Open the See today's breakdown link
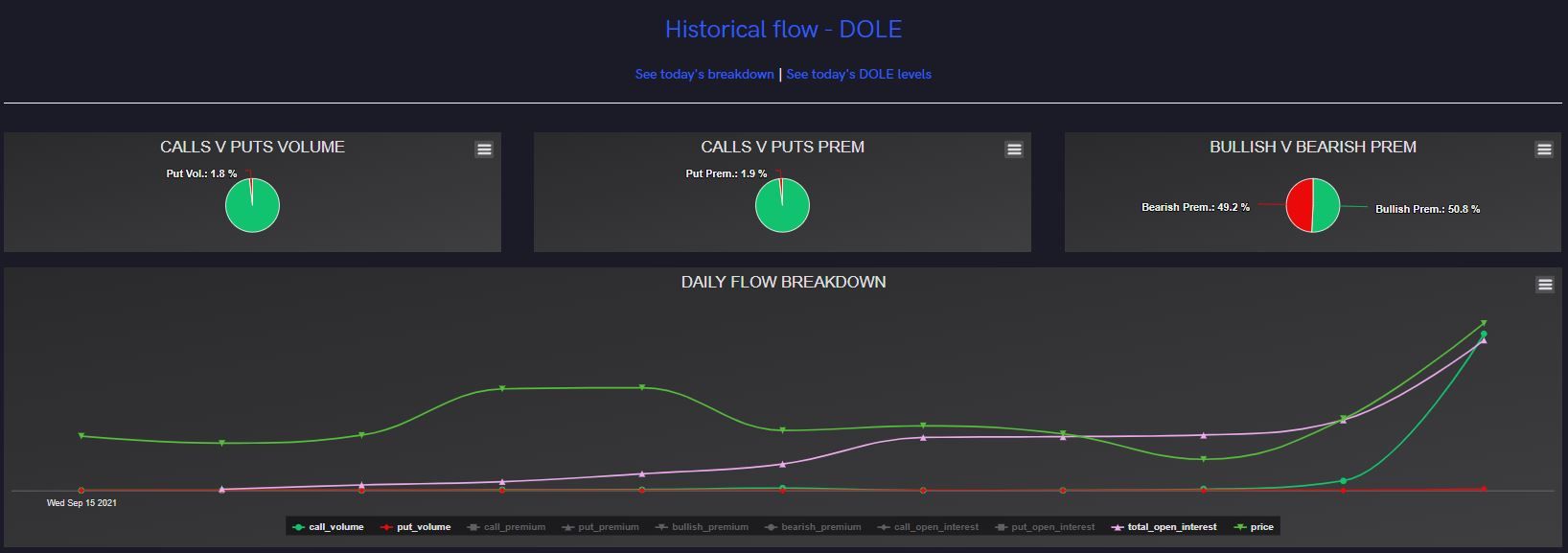 [704, 74]
